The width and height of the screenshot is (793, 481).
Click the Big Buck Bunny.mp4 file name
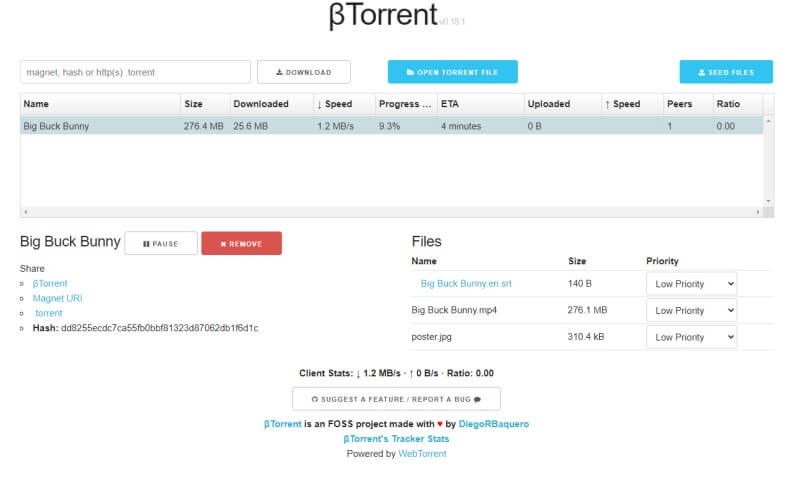[454, 310]
